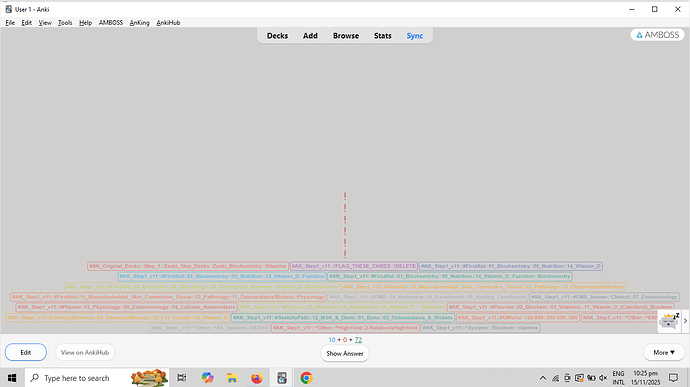690x387 pixels.
Task: Open File Explorer from the taskbar
Action: click(x=232, y=378)
